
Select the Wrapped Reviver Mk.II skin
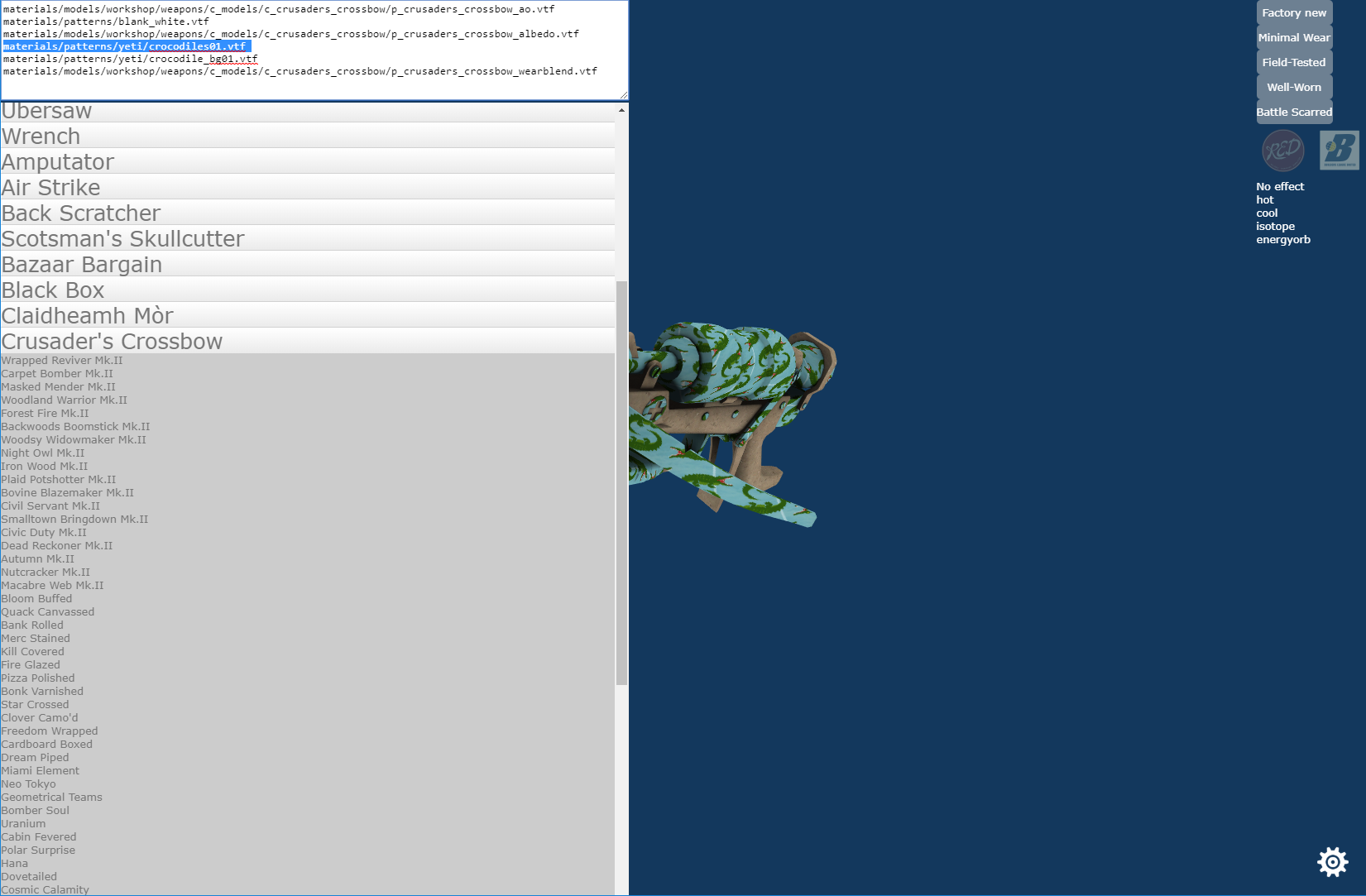[x=62, y=361]
